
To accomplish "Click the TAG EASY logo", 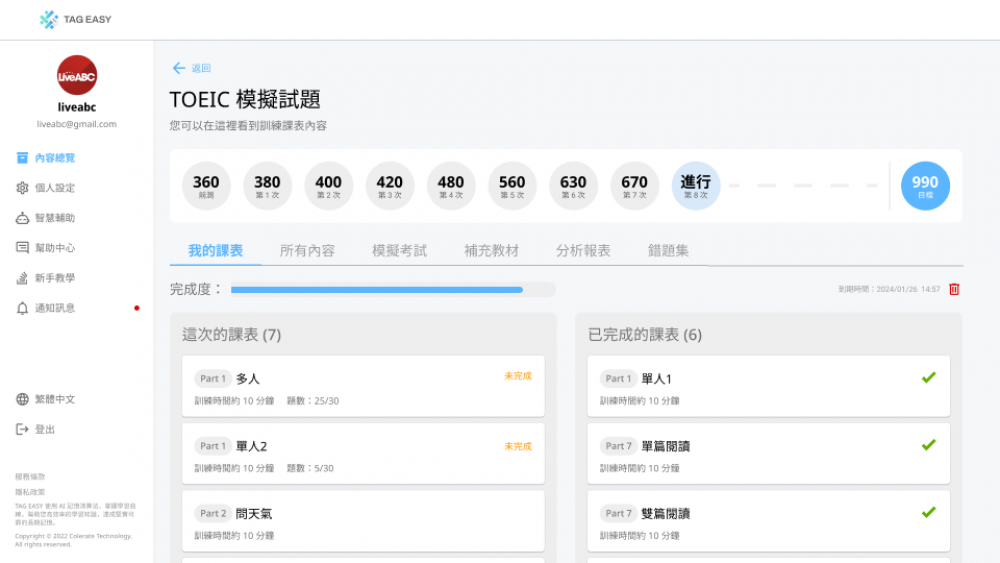I will (49, 19).
